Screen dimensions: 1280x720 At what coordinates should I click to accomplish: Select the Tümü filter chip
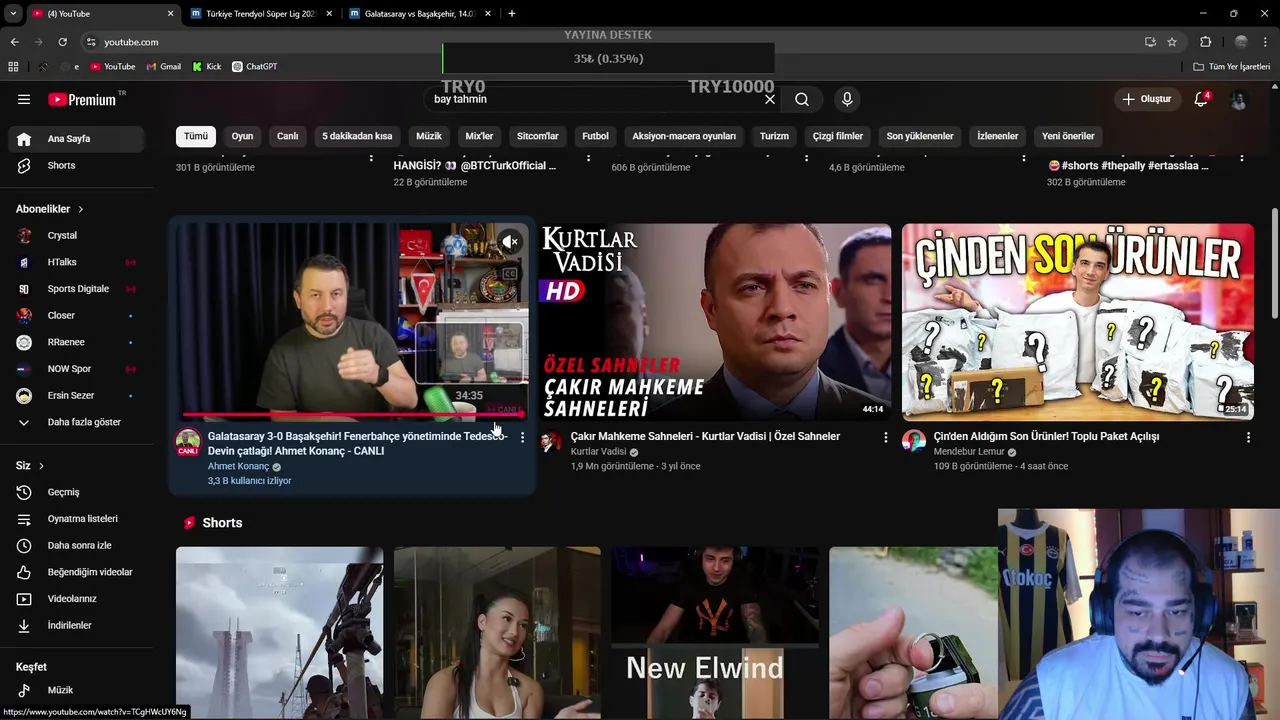coord(196,136)
